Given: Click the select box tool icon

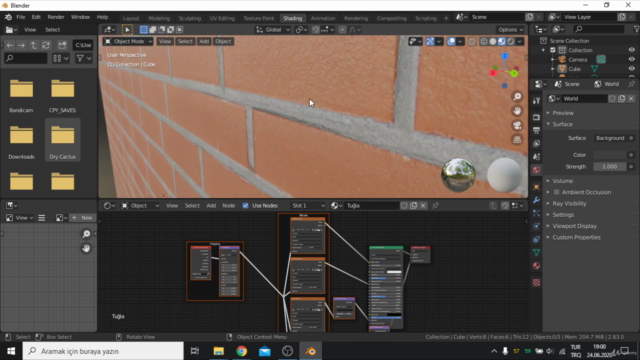Looking at the screenshot, I should click(x=127, y=29).
